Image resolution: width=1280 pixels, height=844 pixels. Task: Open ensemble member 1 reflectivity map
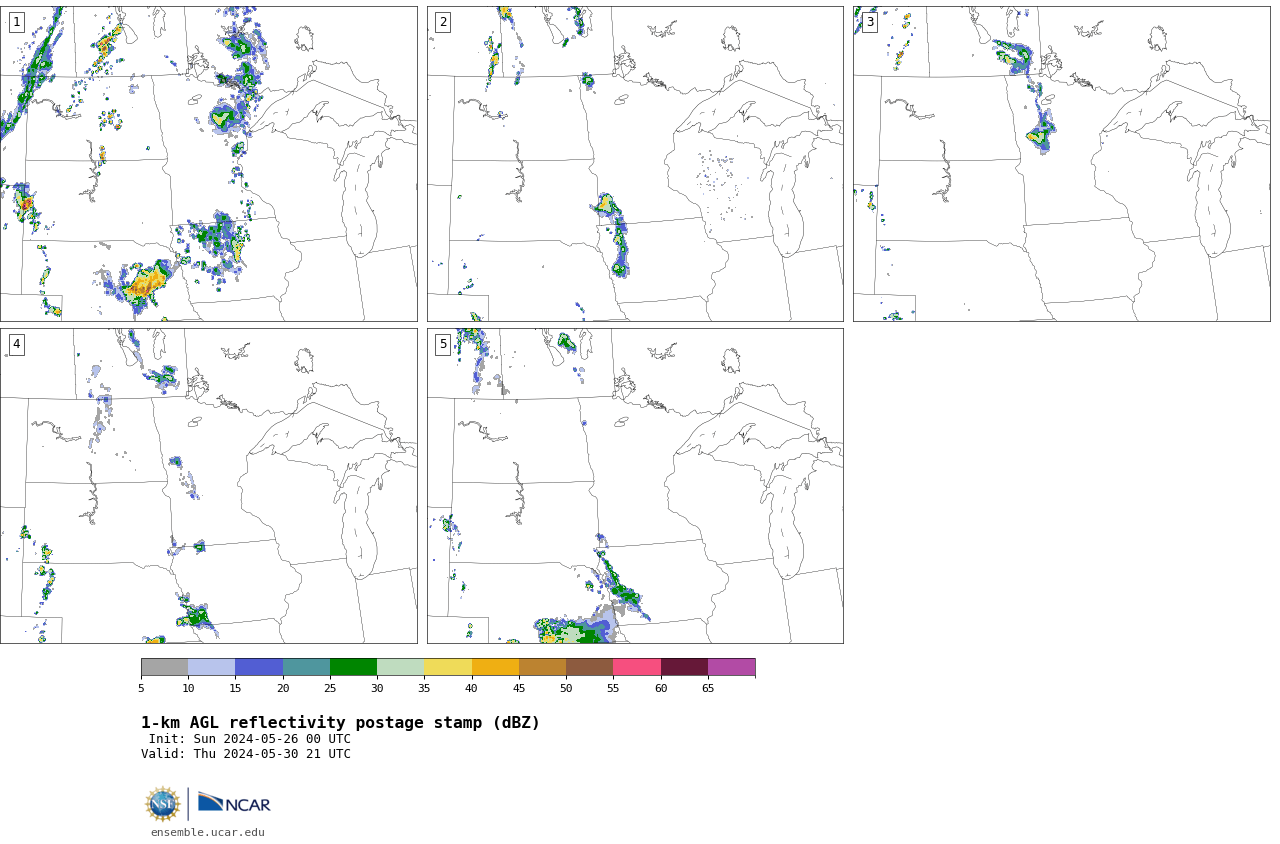pos(208,164)
